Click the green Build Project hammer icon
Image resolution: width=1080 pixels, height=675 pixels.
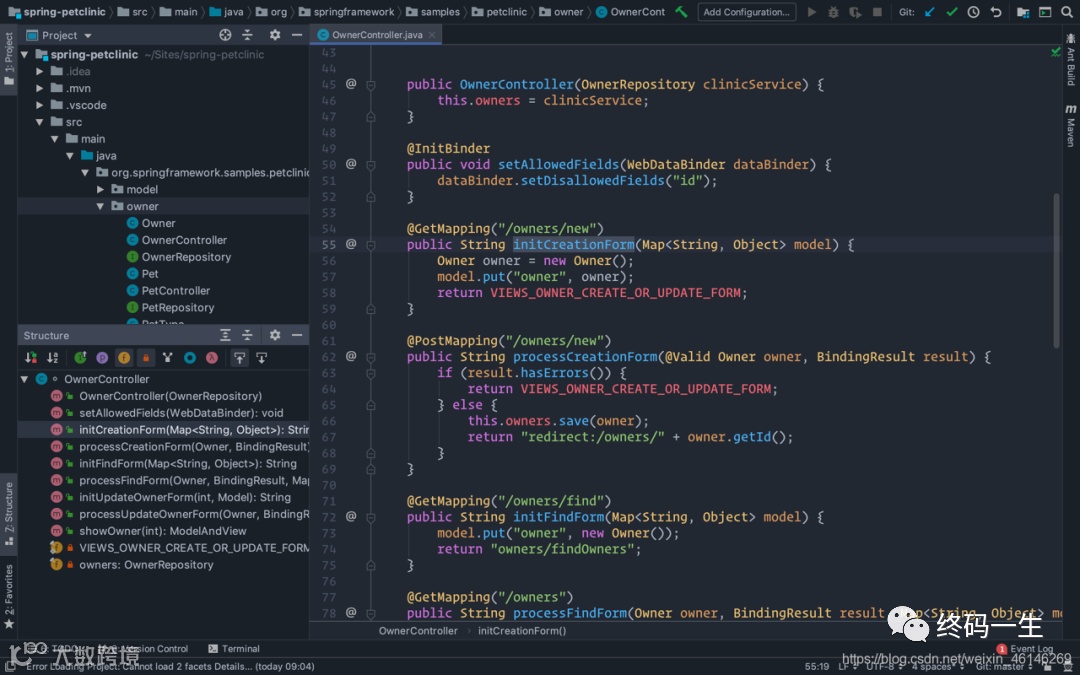[x=681, y=12]
